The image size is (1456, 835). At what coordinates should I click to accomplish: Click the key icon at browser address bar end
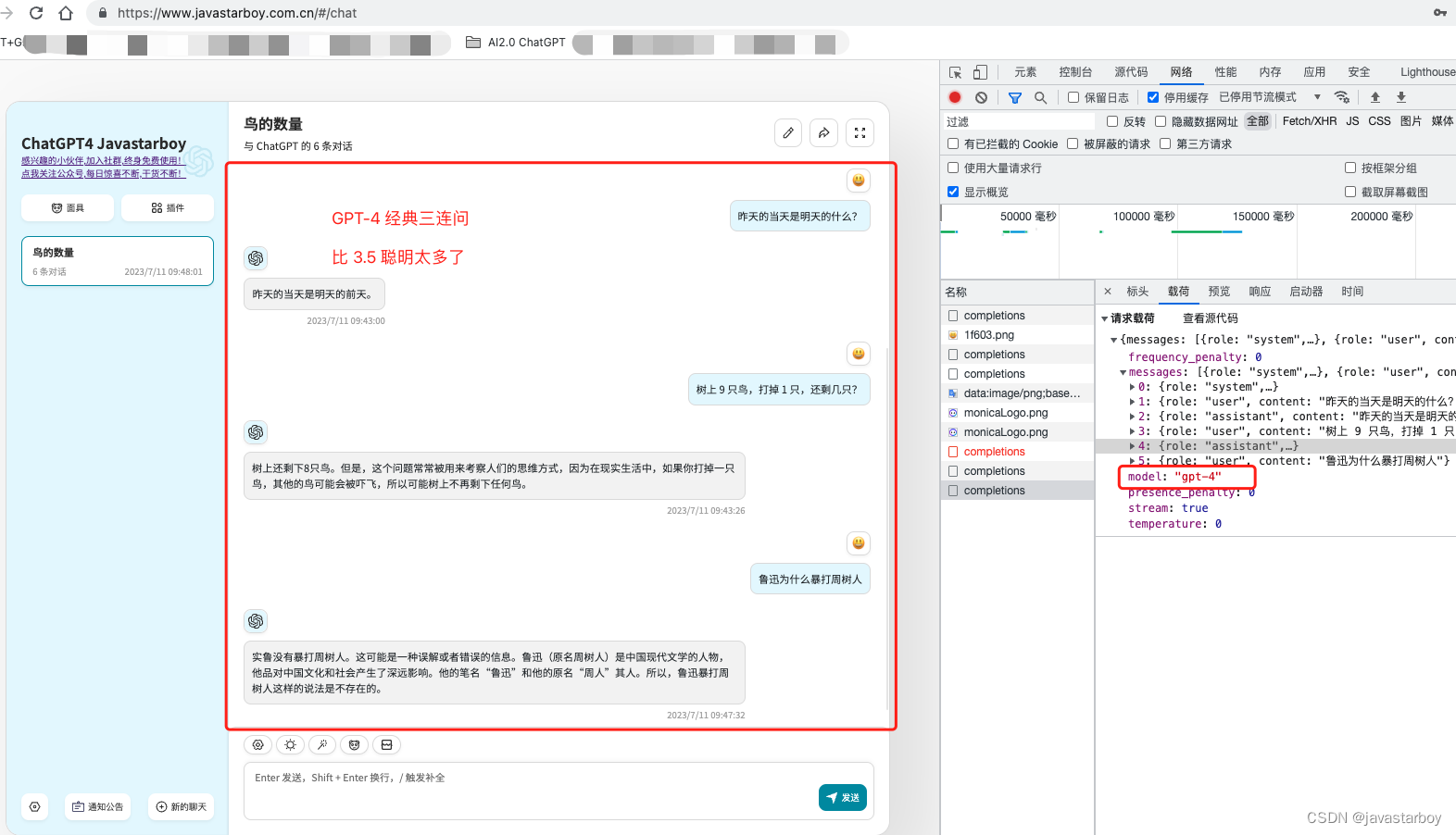click(1440, 13)
